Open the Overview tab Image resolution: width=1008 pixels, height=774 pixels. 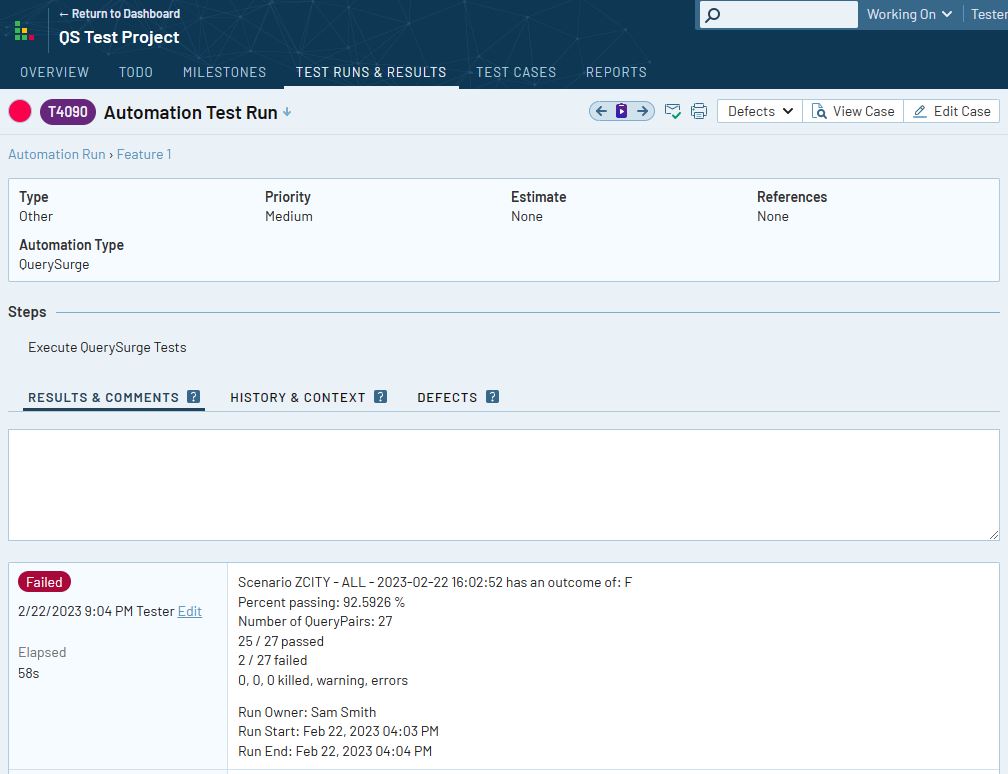click(55, 72)
